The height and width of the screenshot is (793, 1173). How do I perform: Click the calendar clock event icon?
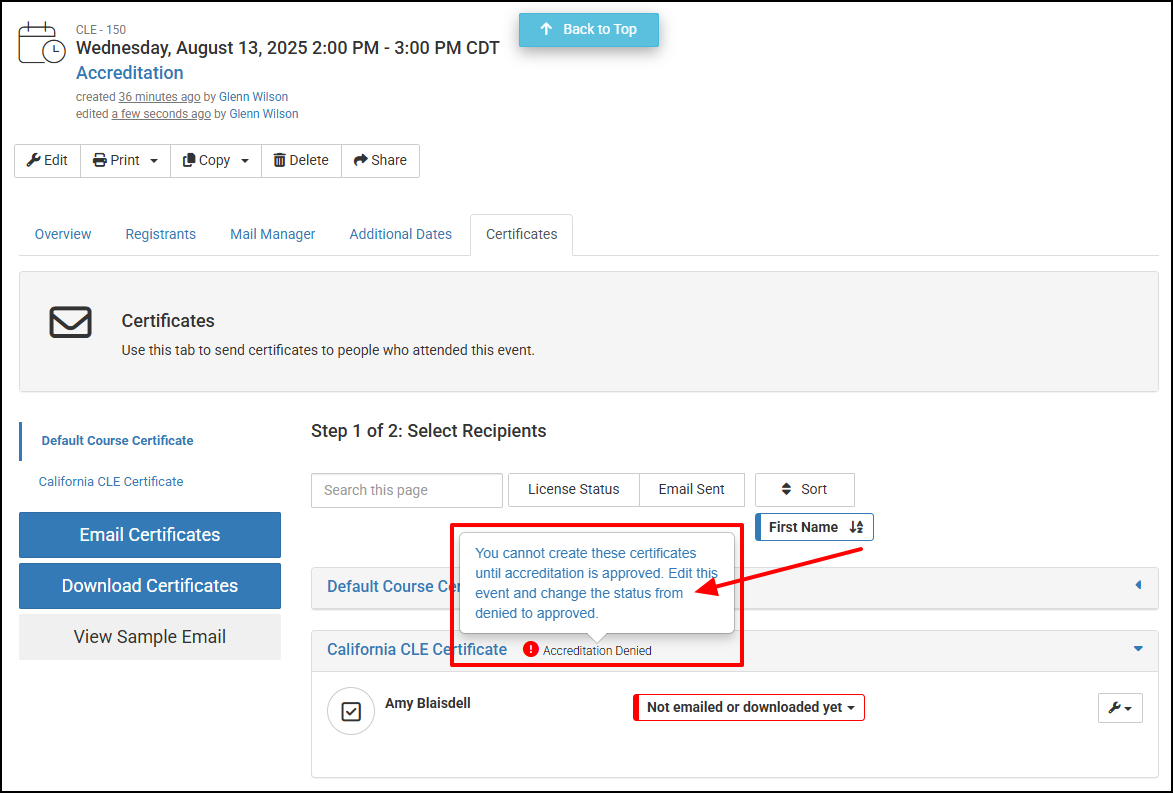pyautogui.click(x=41, y=43)
